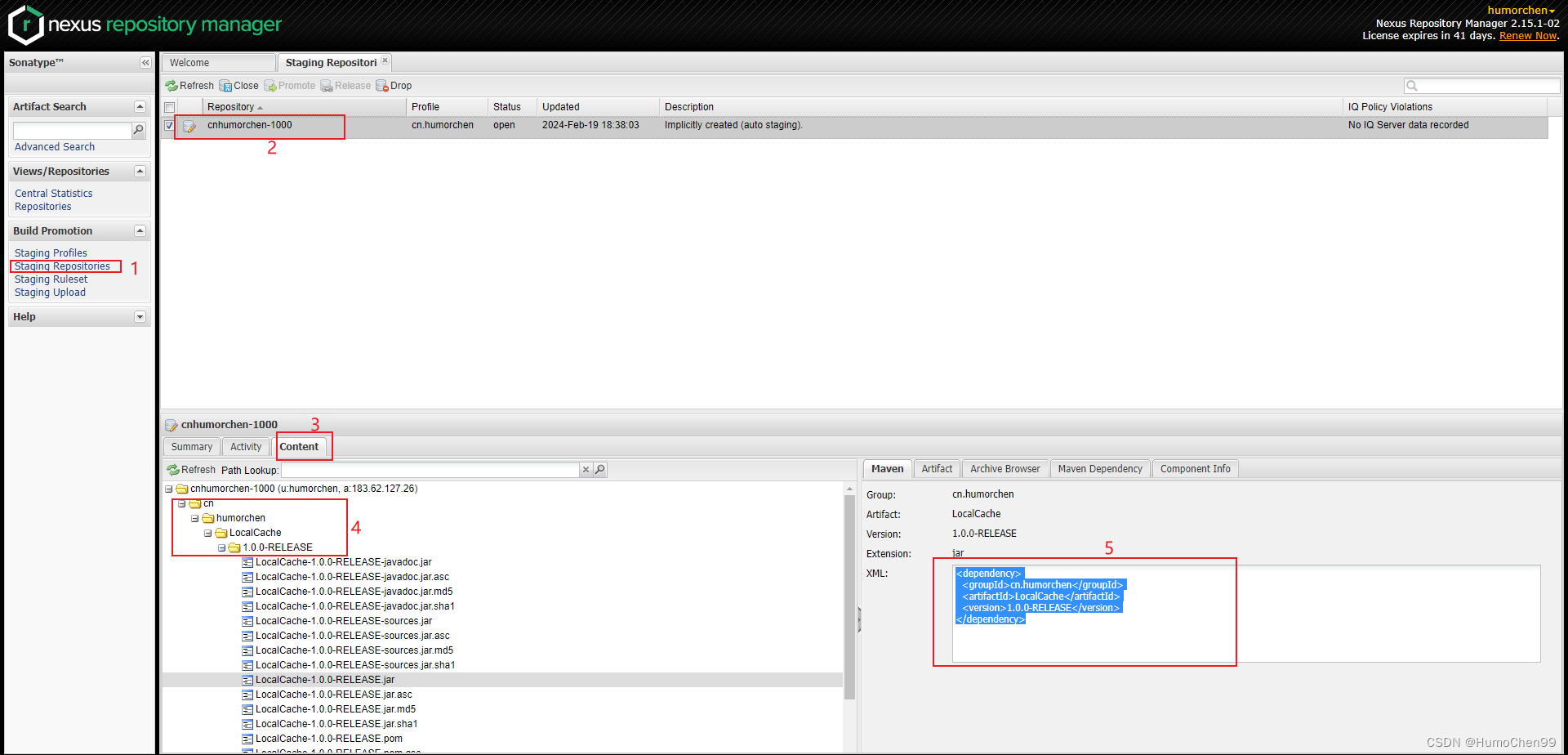
Task: Collapse the LocalCache folder node
Action: [208, 534]
